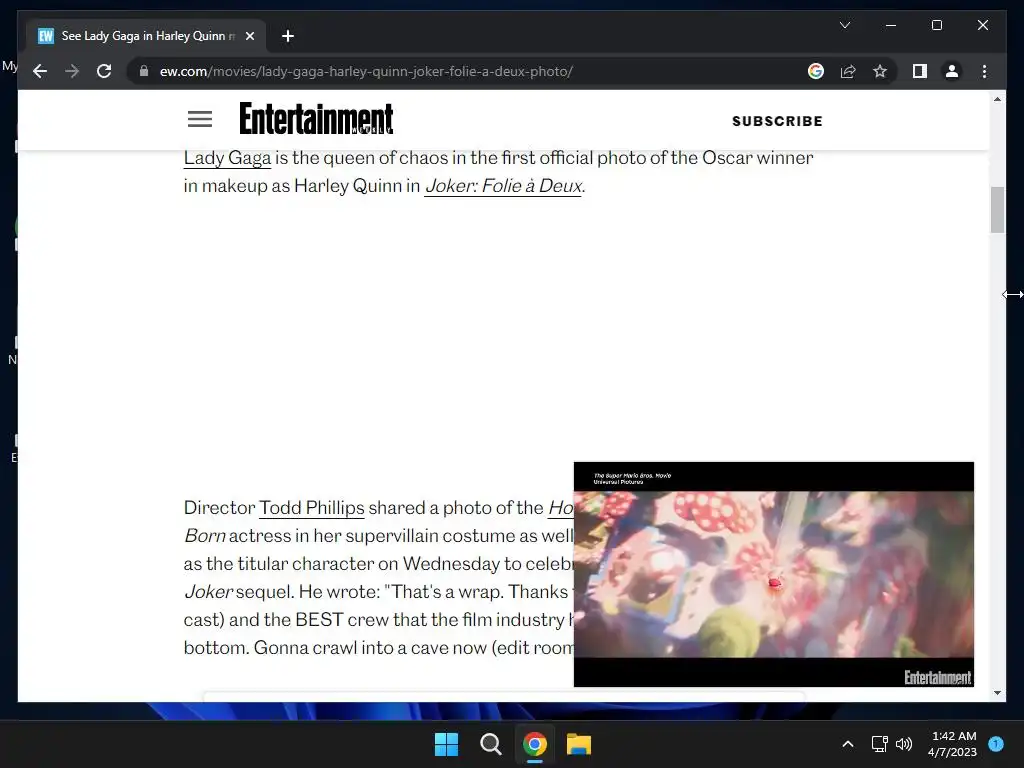This screenshot has height=768, width=1024.
Task: Open the Lady Gaga link
Action: tap(227, 158)
